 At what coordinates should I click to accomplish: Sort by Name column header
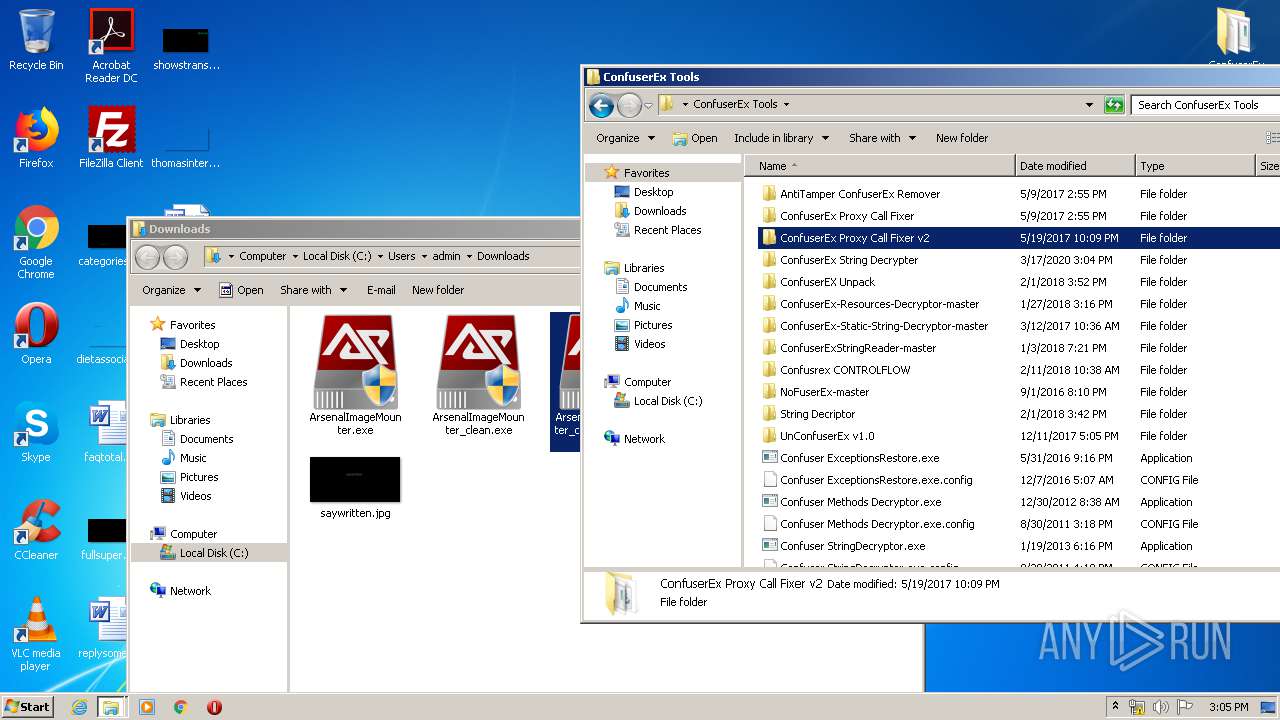click(x=880, y=166)
